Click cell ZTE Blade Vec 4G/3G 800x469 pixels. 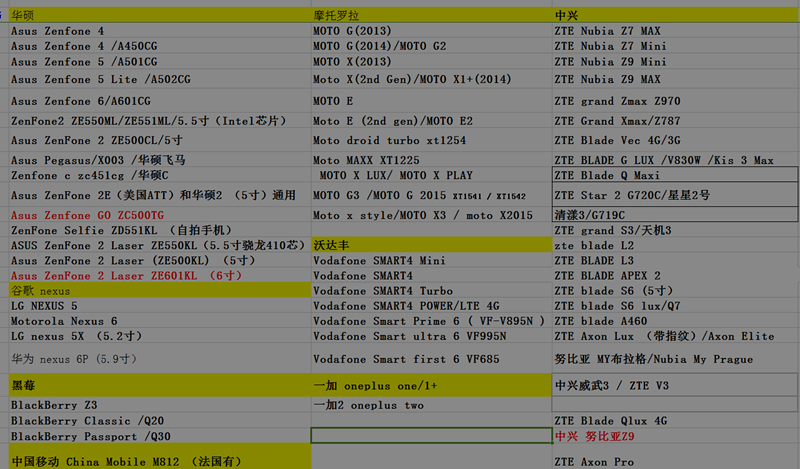(x=676, y=140)
